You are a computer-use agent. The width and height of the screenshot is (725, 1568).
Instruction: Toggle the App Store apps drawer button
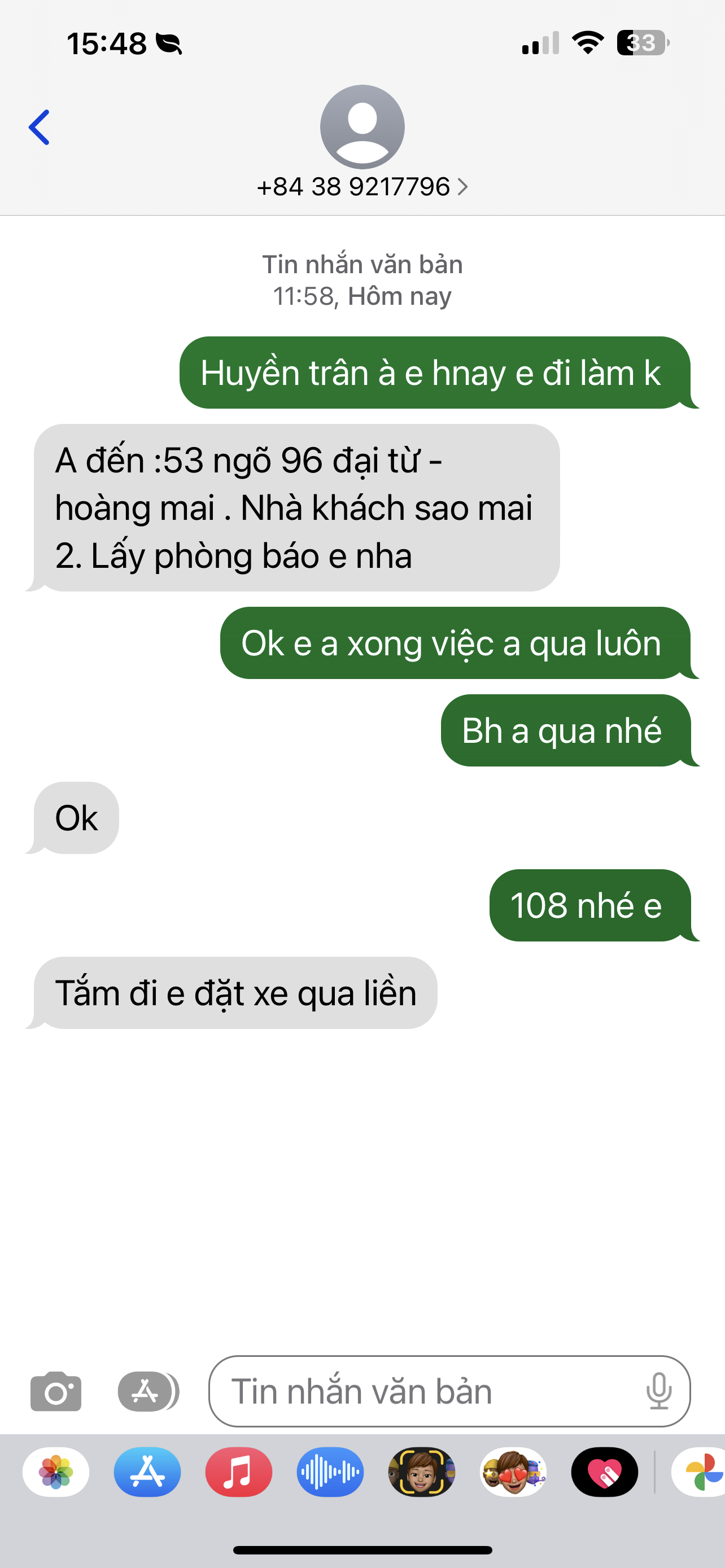(x=148, y=1391)
